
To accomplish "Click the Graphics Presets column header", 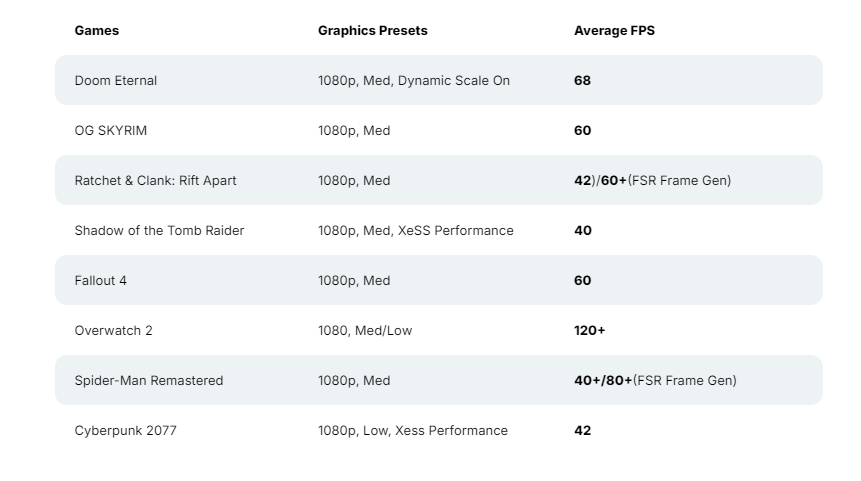I will pyautogui.click(x=372, y=30).
